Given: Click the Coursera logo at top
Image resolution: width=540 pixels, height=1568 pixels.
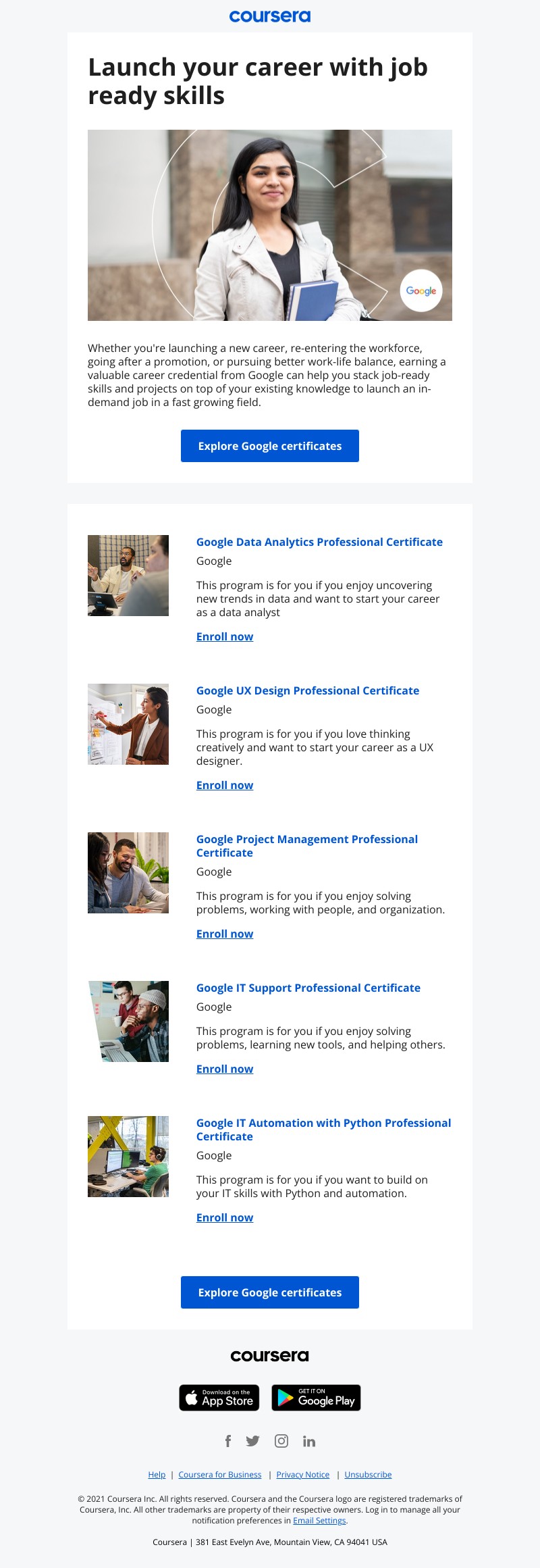Looking at the screenshot, I should click(270, 16).
